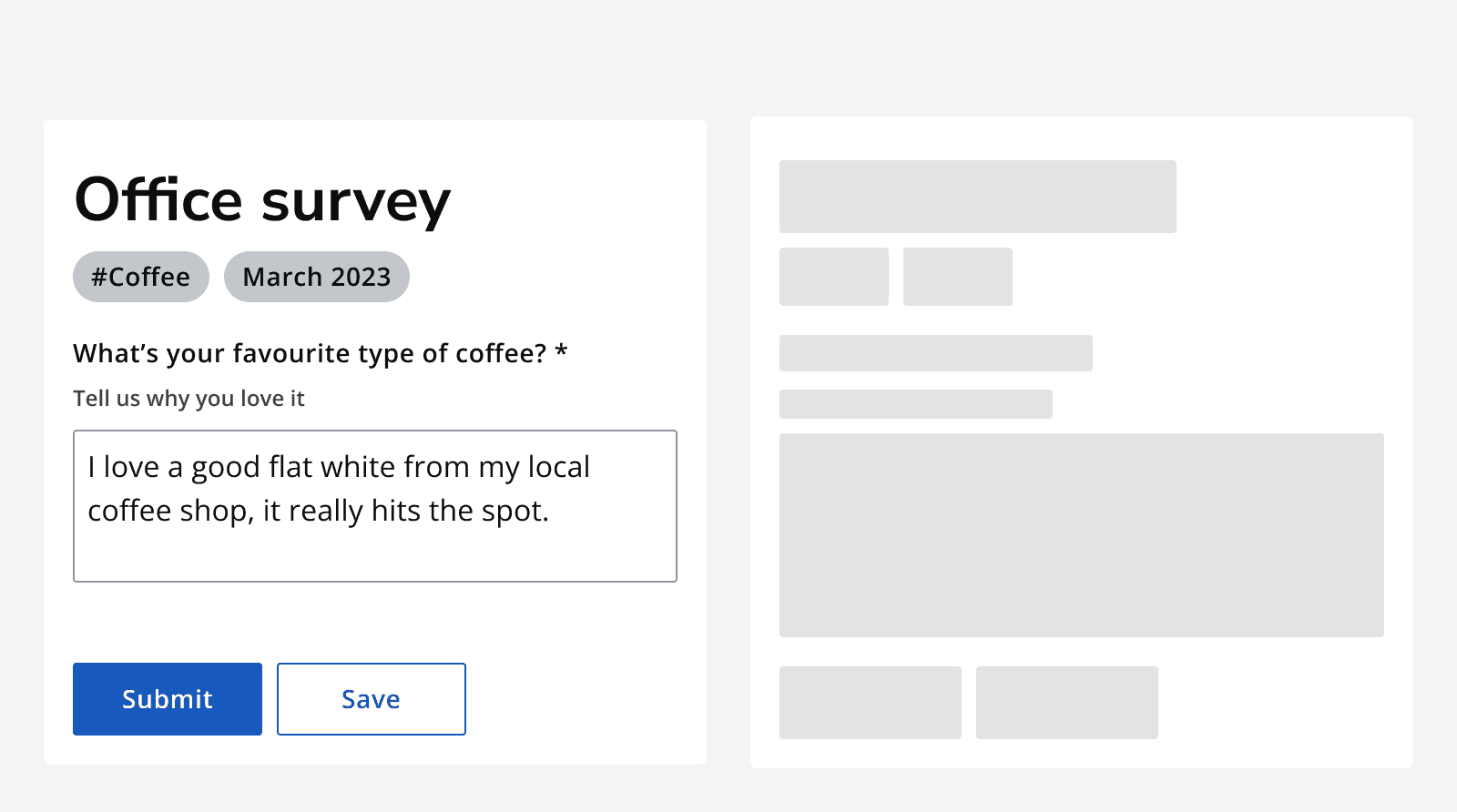Click the favourite type of coffee label
The height and width of the screenshot is (812, 1457).
[x=310, y=353]
